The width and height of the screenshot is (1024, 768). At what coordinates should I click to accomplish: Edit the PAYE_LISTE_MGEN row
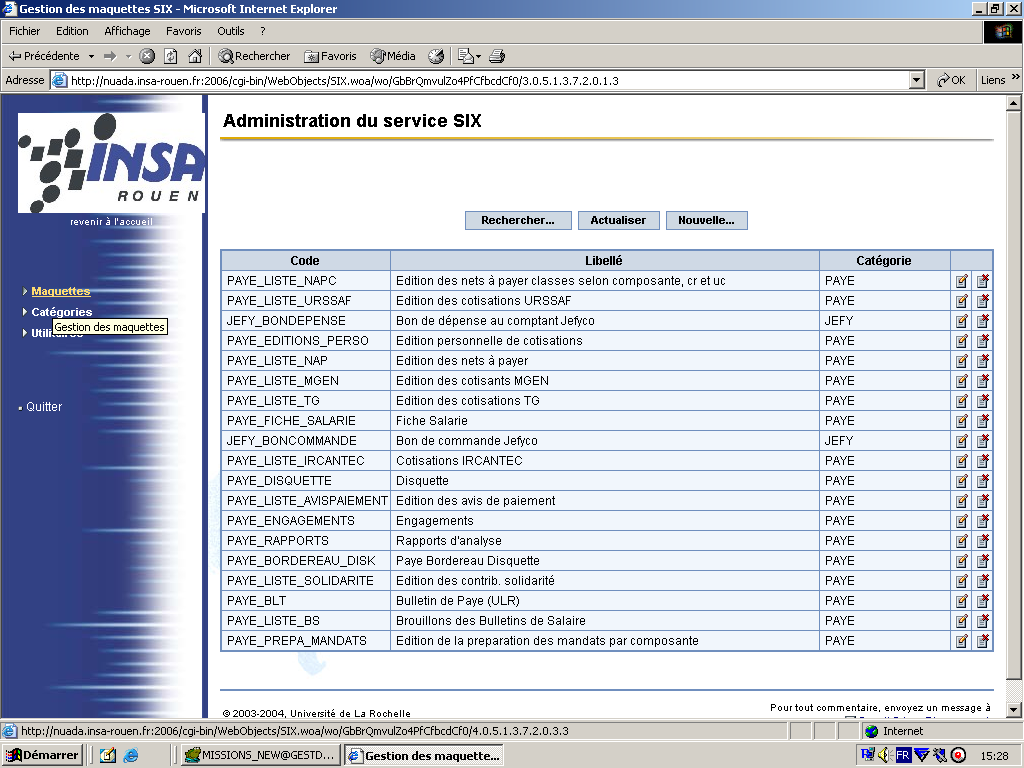[961, 381]
